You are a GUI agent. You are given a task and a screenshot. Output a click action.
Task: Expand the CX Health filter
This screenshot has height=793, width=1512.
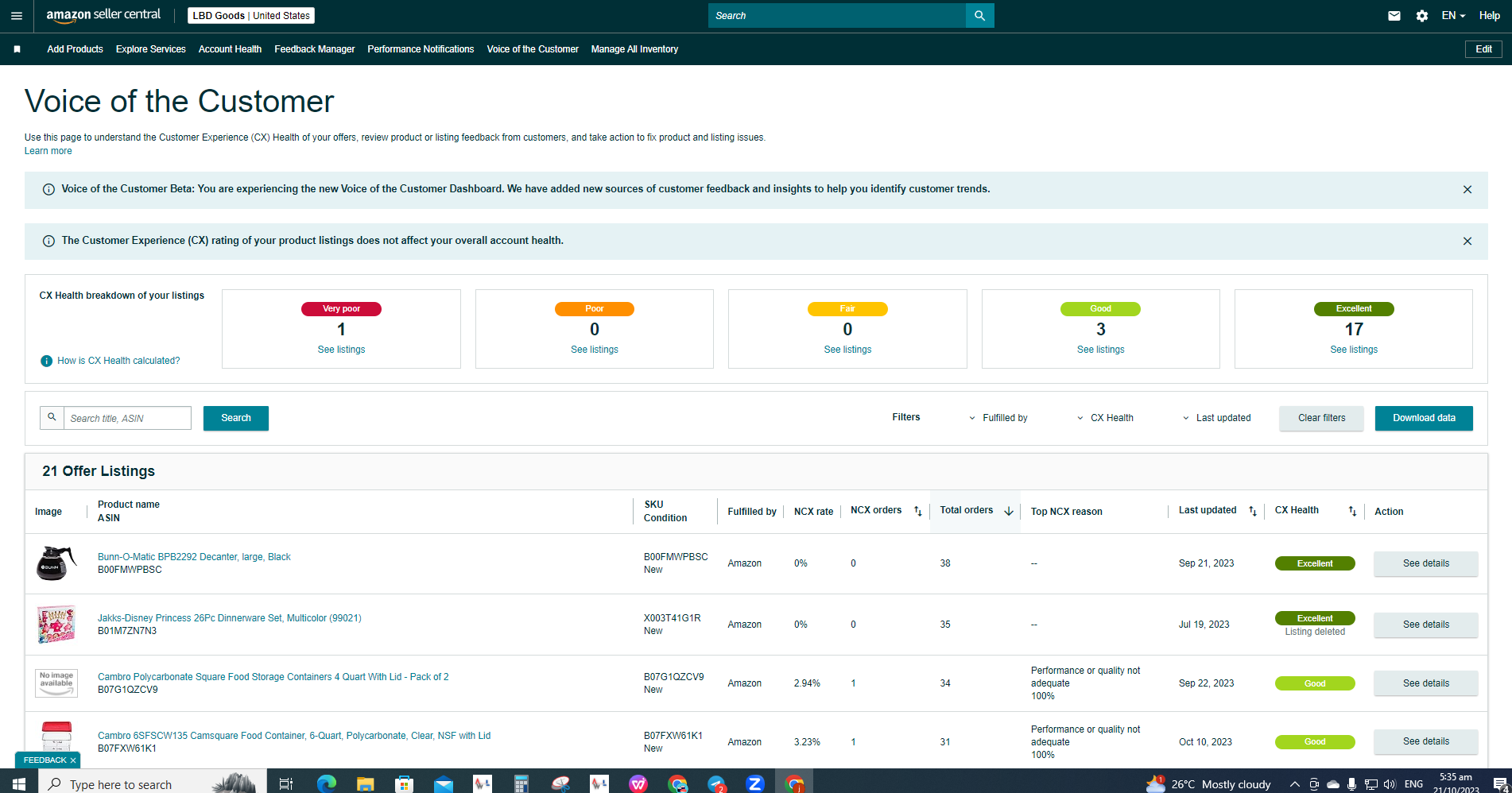tap(1105, 418)
